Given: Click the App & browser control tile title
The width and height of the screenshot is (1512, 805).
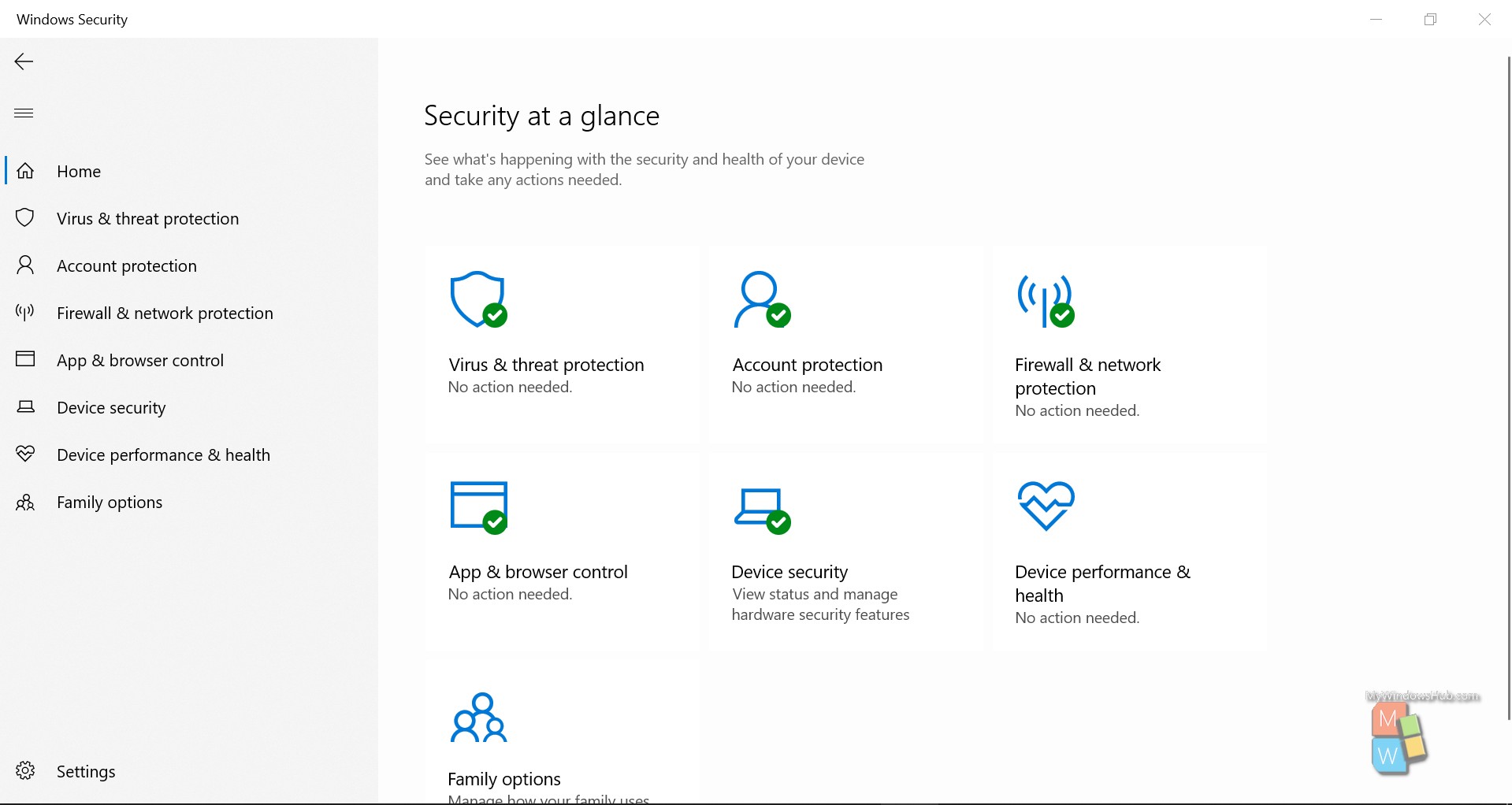Looking at the screenshot, I should (538, 572).
